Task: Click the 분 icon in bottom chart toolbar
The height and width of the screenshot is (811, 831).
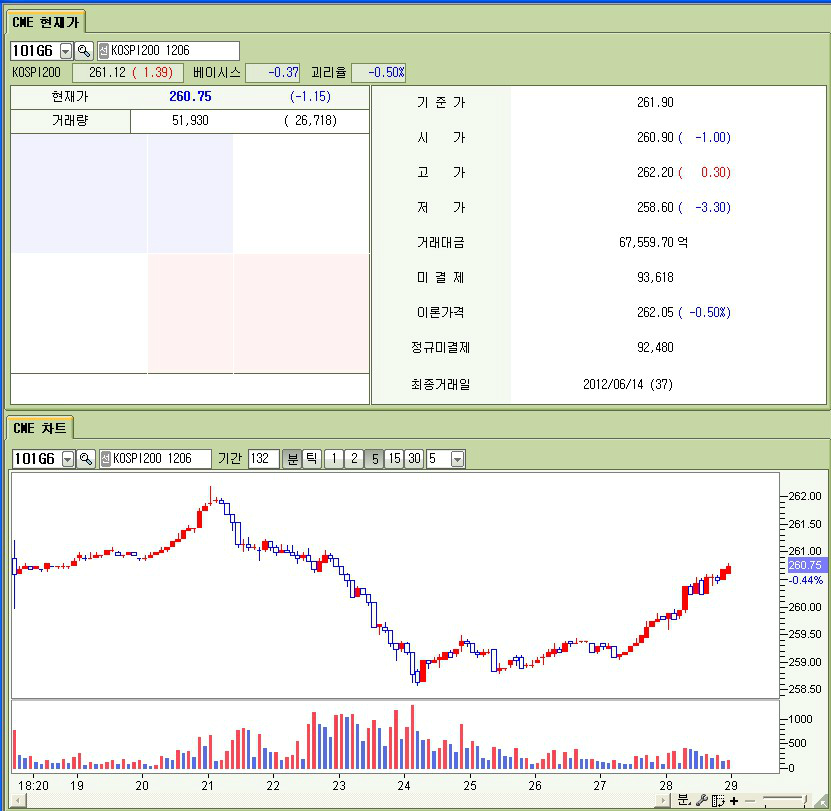Action: (x=683, y=800)
